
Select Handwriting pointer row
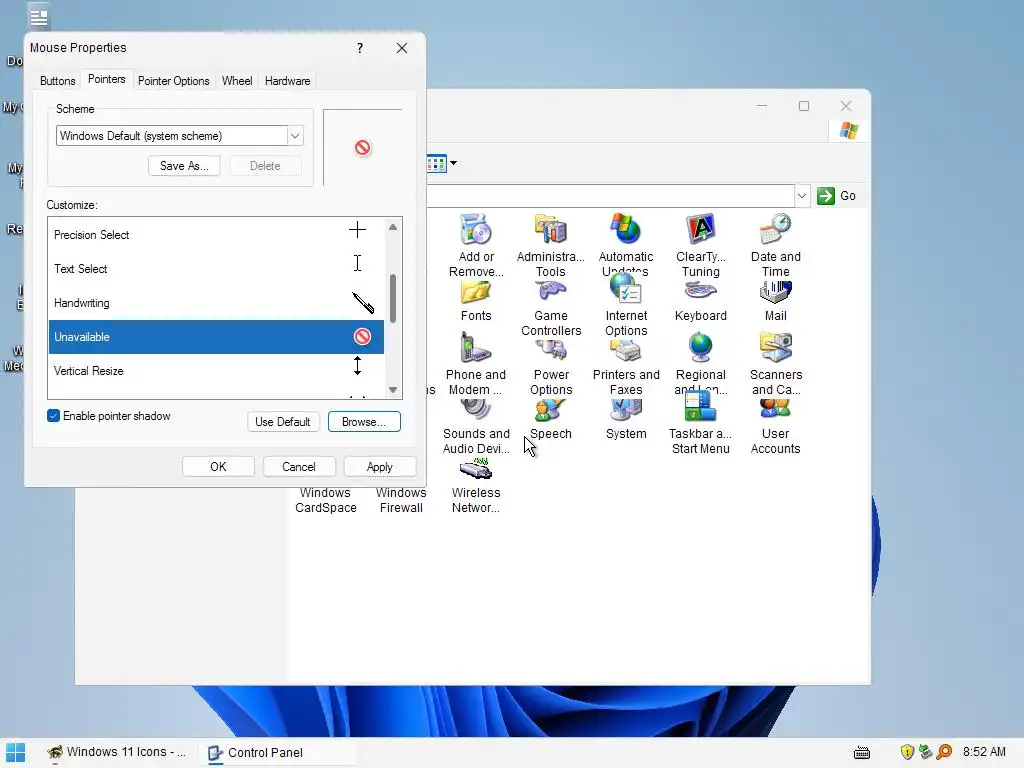[x=216, y=303]
